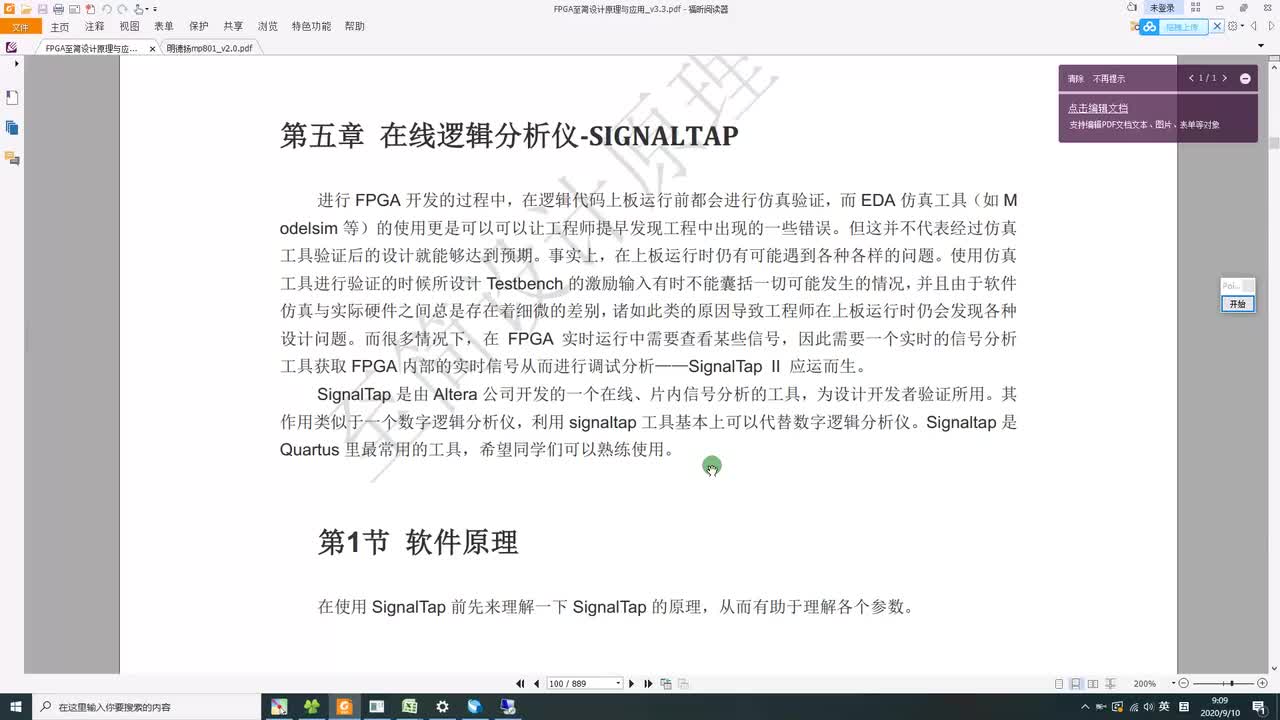
Task: Show previous notification tip
Action: click(1191, 78)
